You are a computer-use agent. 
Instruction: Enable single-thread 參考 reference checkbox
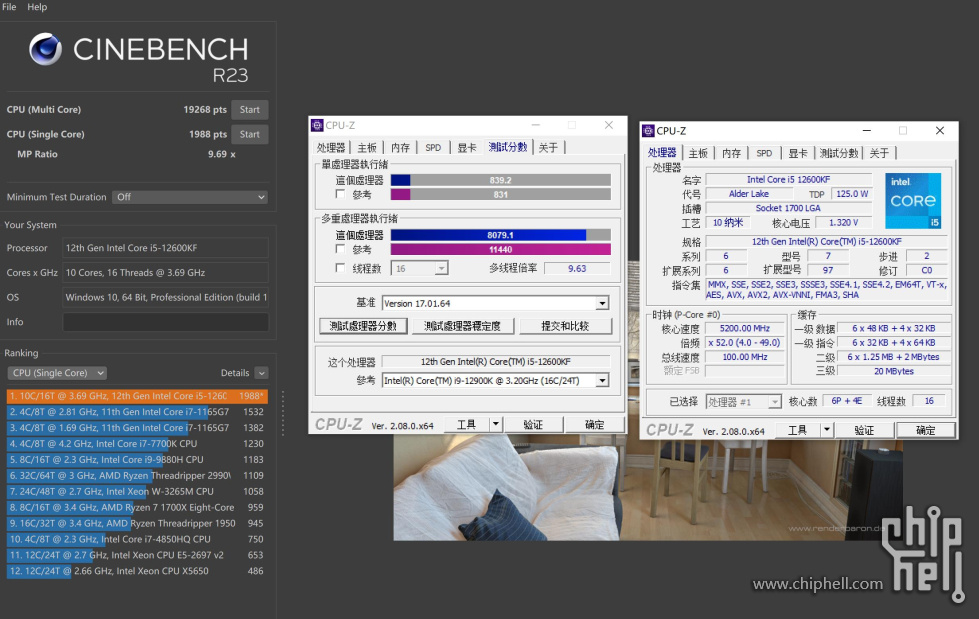pyautogui.click(x=340, y=194)
